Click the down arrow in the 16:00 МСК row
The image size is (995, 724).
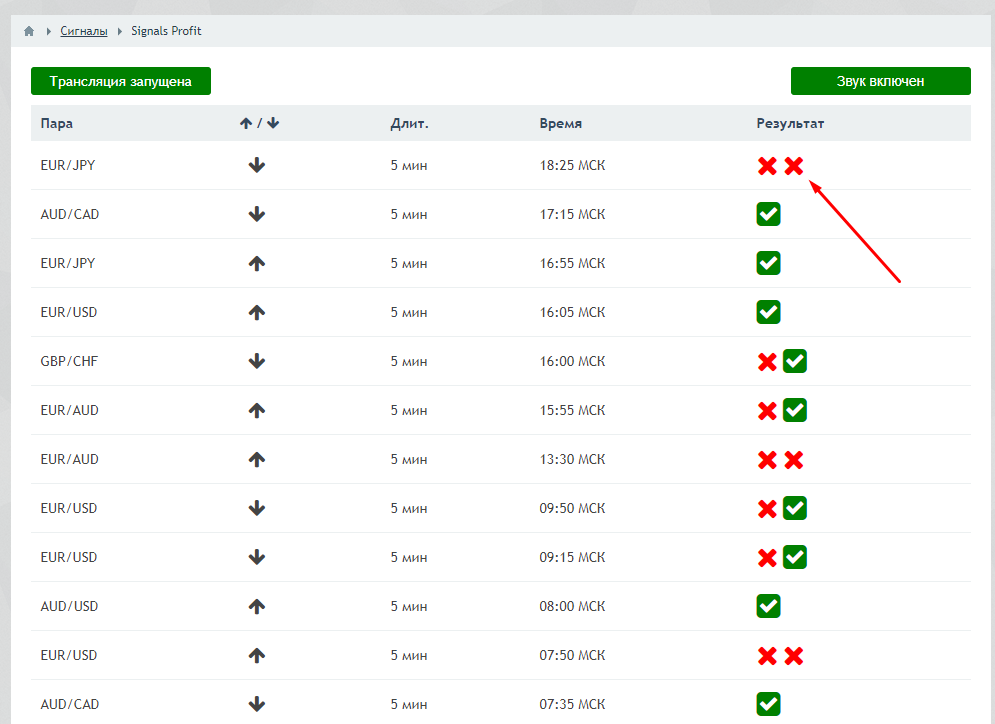click(256, 361)
